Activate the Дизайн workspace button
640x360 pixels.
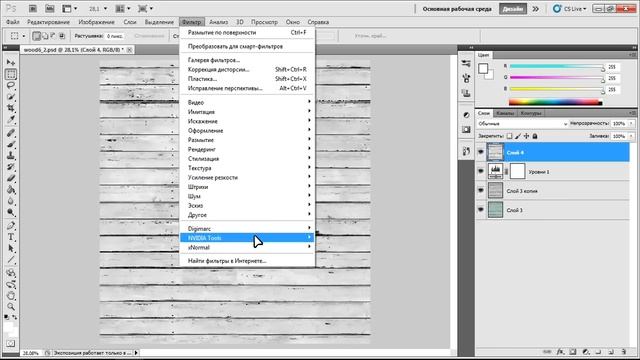[513, 9]
